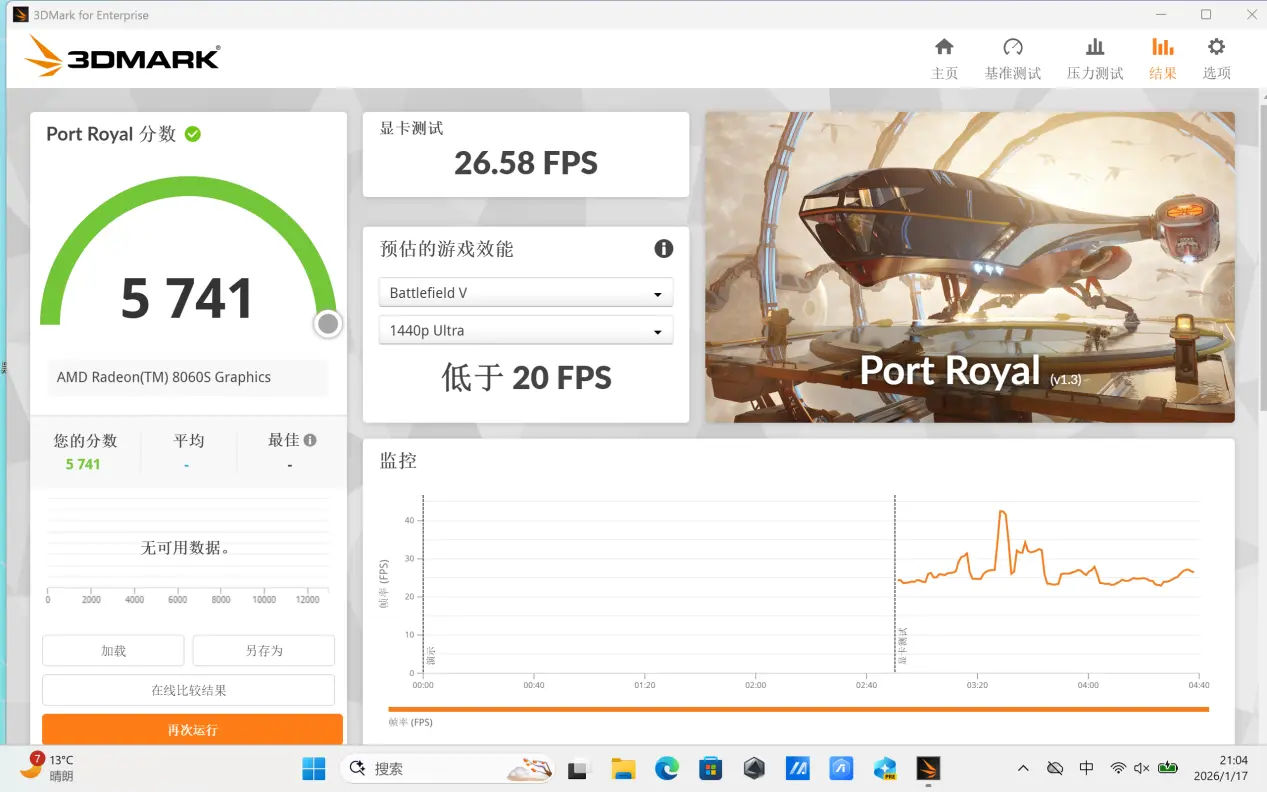Screen dimensions: 1267x792
Task: Click the 26.58 FPS graphics test value
Action: point(526,162)
